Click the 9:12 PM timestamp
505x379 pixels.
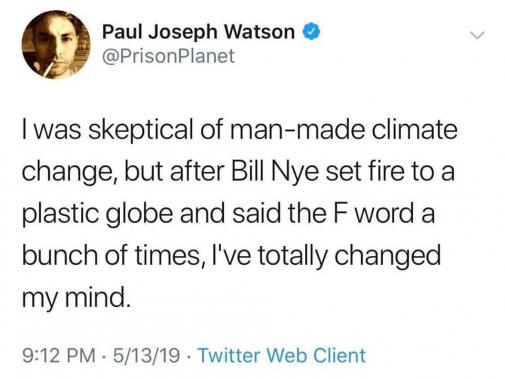(59, 356)
